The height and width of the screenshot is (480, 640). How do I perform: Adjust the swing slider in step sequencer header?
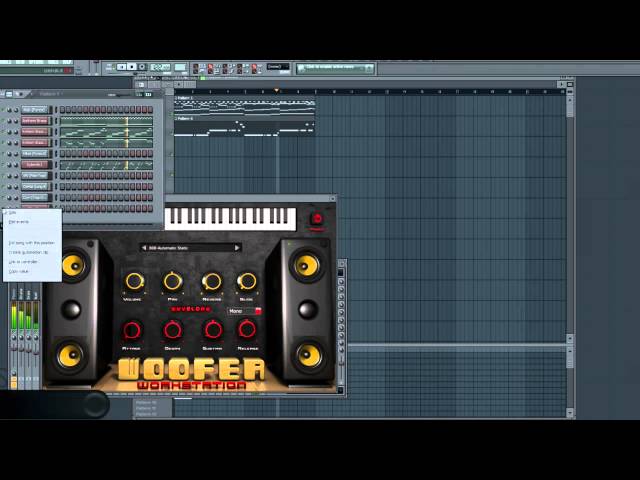point(118,94)
